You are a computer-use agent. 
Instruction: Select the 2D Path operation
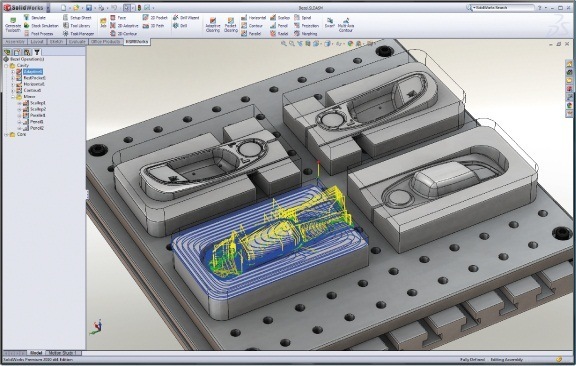(154, 25)
